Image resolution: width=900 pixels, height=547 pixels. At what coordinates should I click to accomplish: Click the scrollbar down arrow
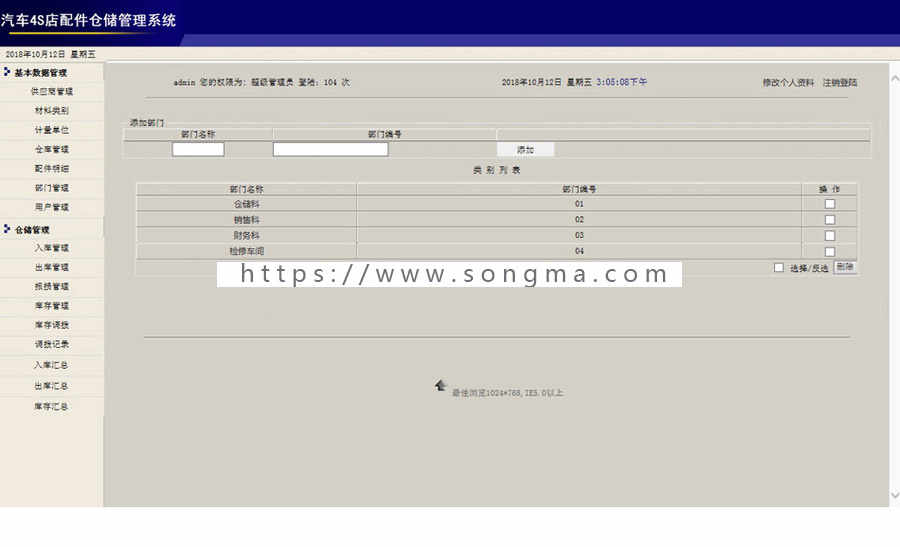pos(895,495)
